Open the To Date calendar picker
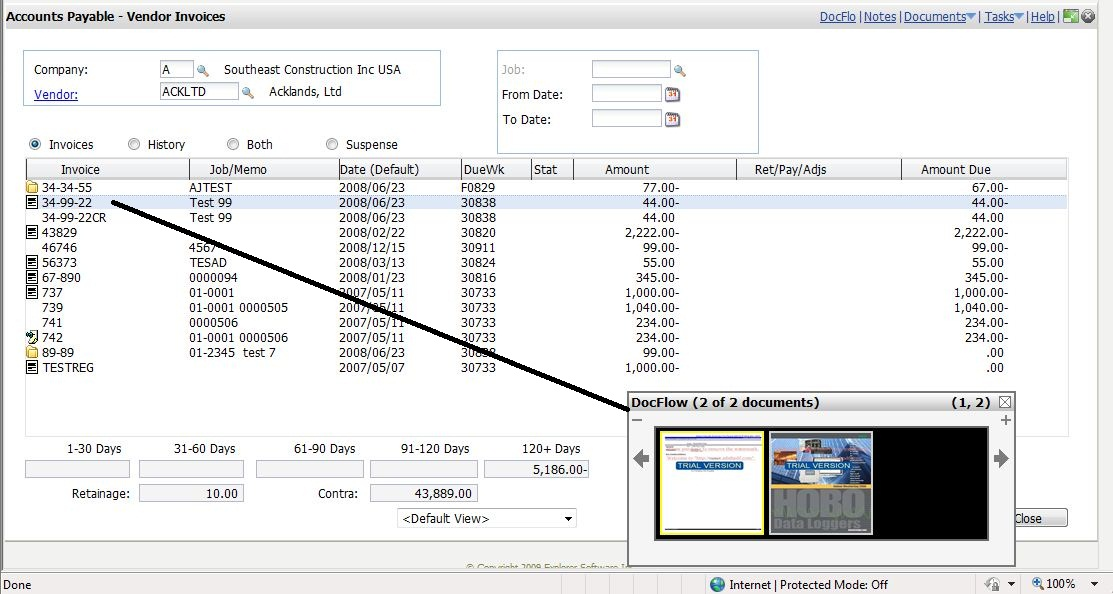The height and width of the screenshot is (594, 1113). coord(672,119)
